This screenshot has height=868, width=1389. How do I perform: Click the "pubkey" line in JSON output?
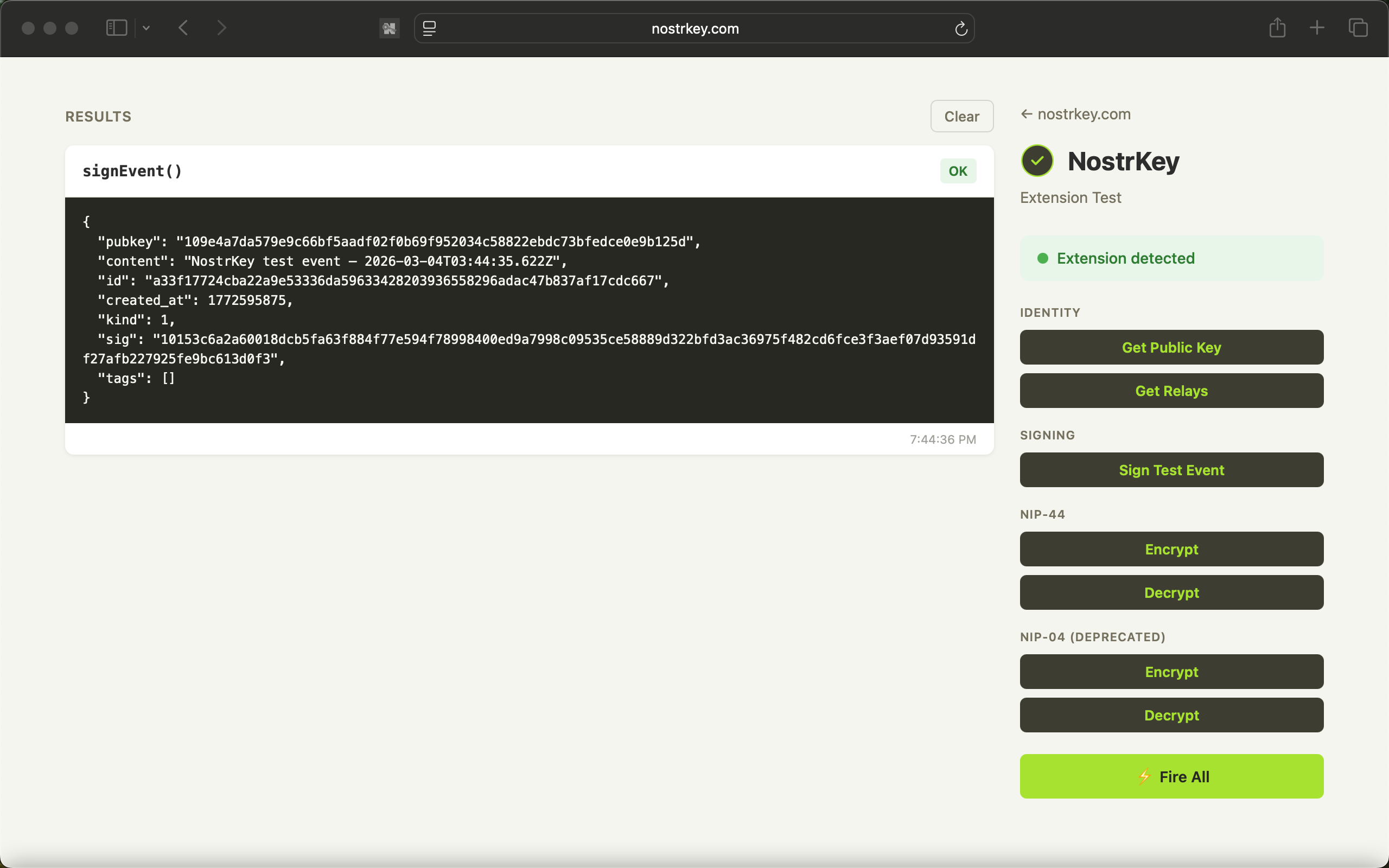399,242
